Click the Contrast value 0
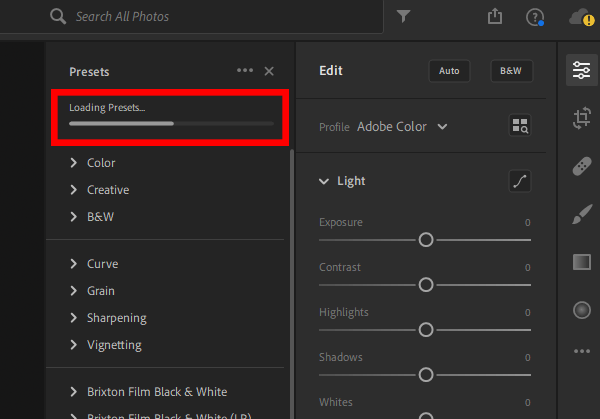Image resolution: width=600 pixels, height=419 pixels. pos(528,267)
